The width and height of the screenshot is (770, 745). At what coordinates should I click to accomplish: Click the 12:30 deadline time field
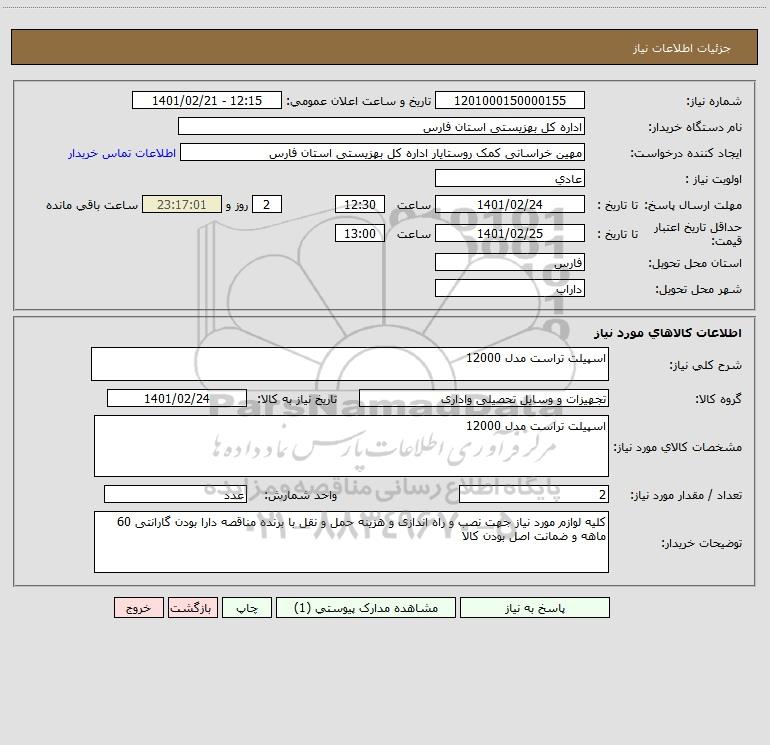(x=359, y=204)
